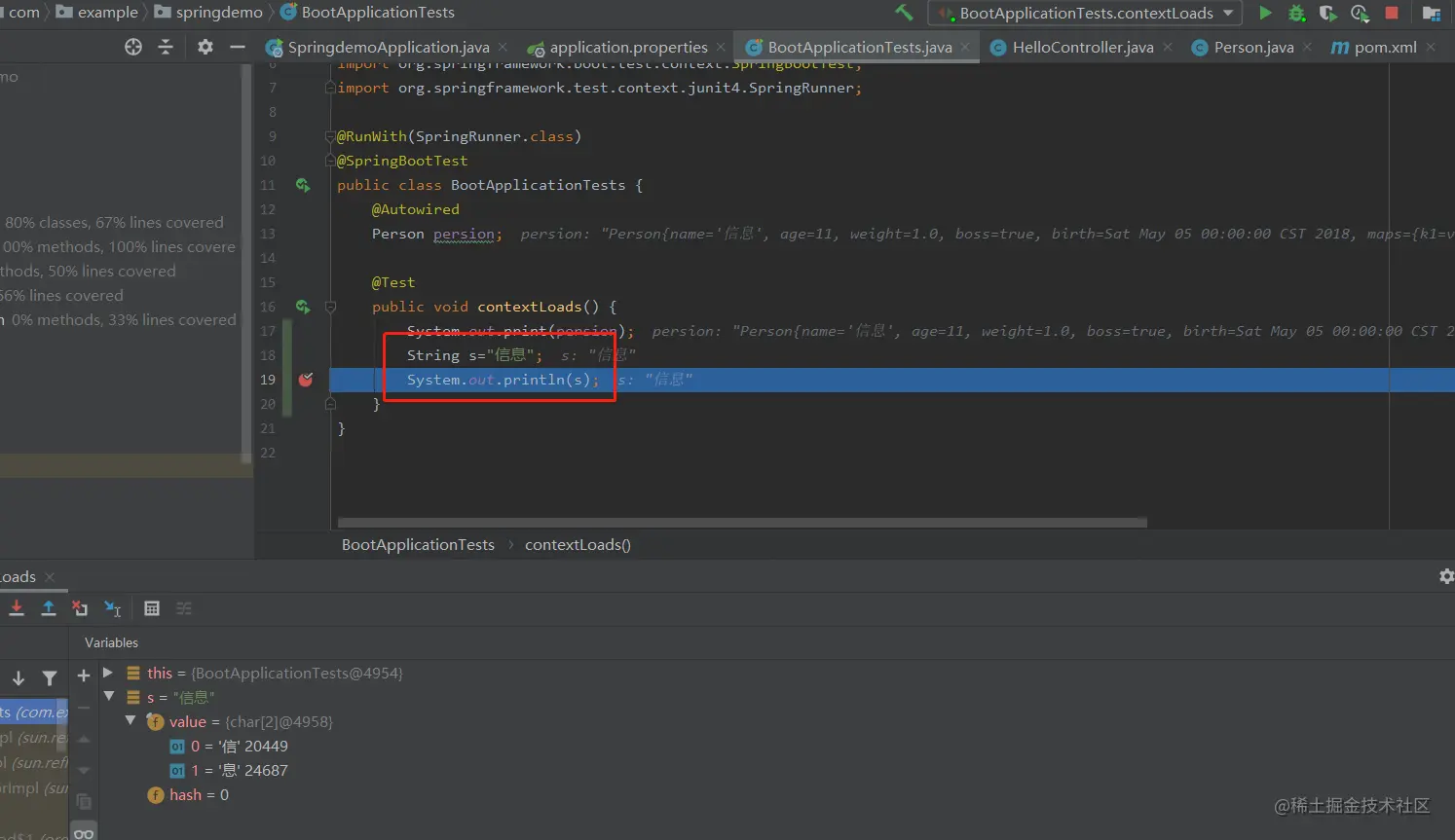Click BootApplicationTests in the editor breadcrumb
This screenshot has width=1455, height=840.
coord(418,545)
